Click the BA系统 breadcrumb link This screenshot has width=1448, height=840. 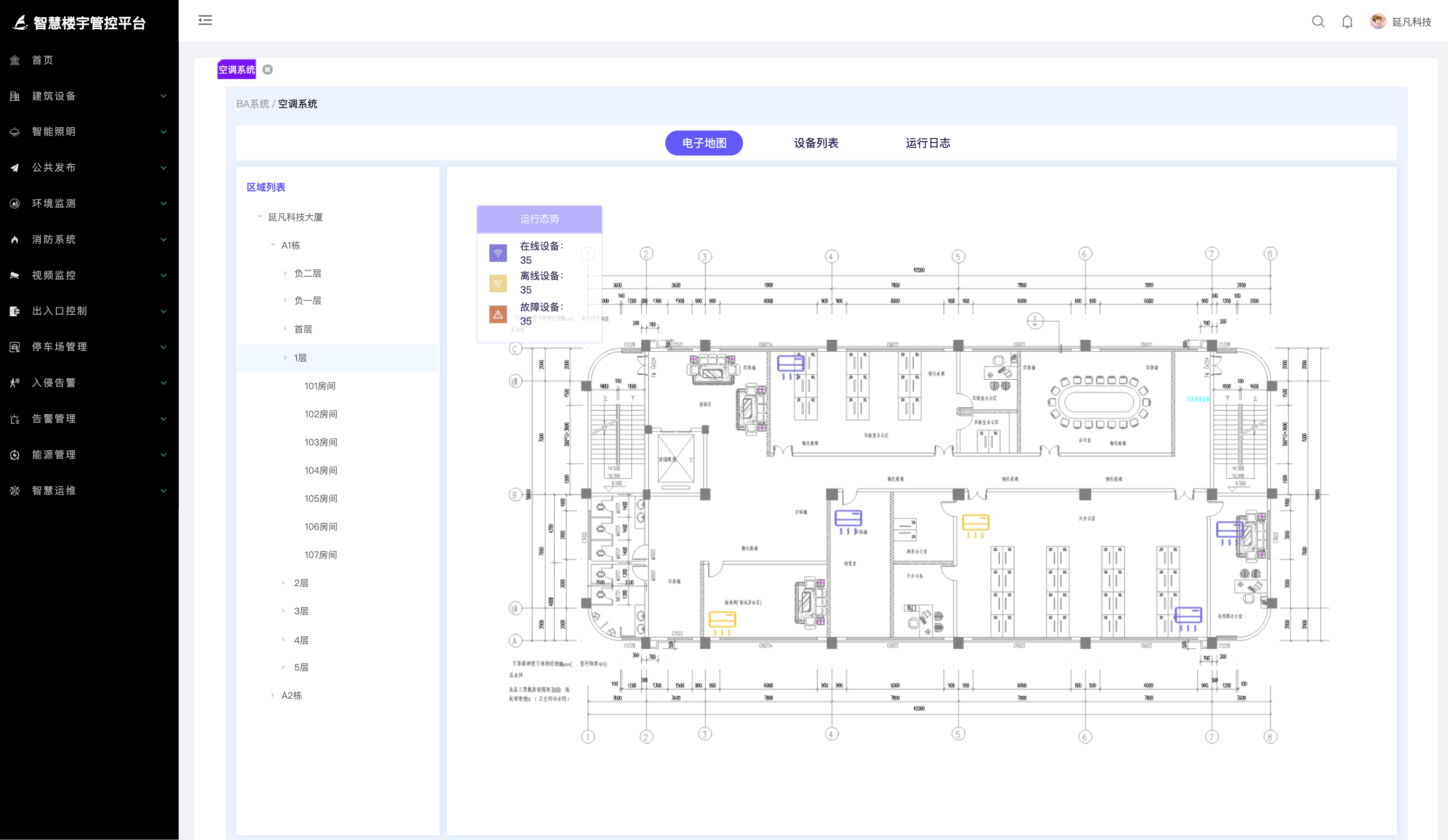[x=252, y=104]
